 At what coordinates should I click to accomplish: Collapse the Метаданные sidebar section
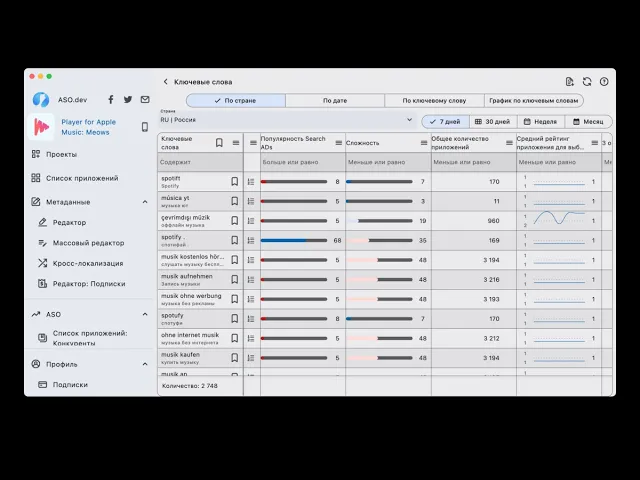145,202
